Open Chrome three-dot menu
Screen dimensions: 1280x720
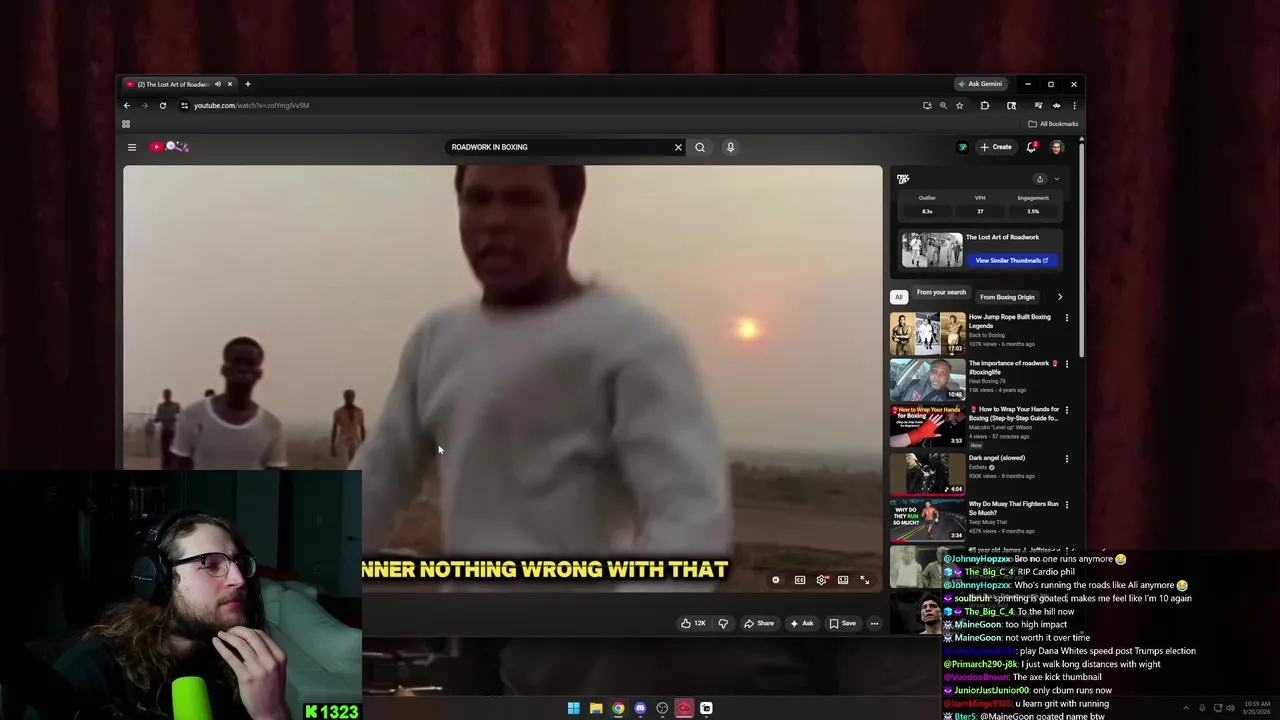pos(1074,105)
